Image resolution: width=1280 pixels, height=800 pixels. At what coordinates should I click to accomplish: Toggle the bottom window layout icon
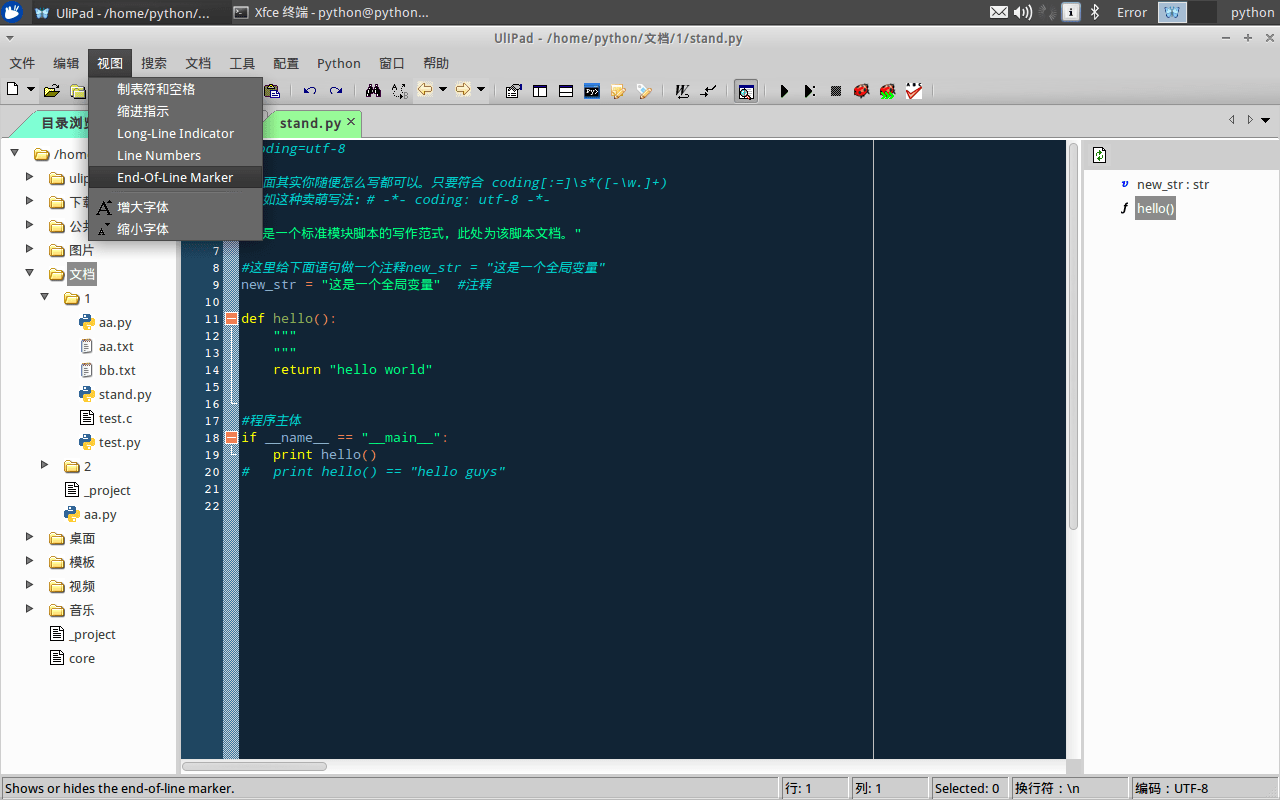tap(566, 91)
